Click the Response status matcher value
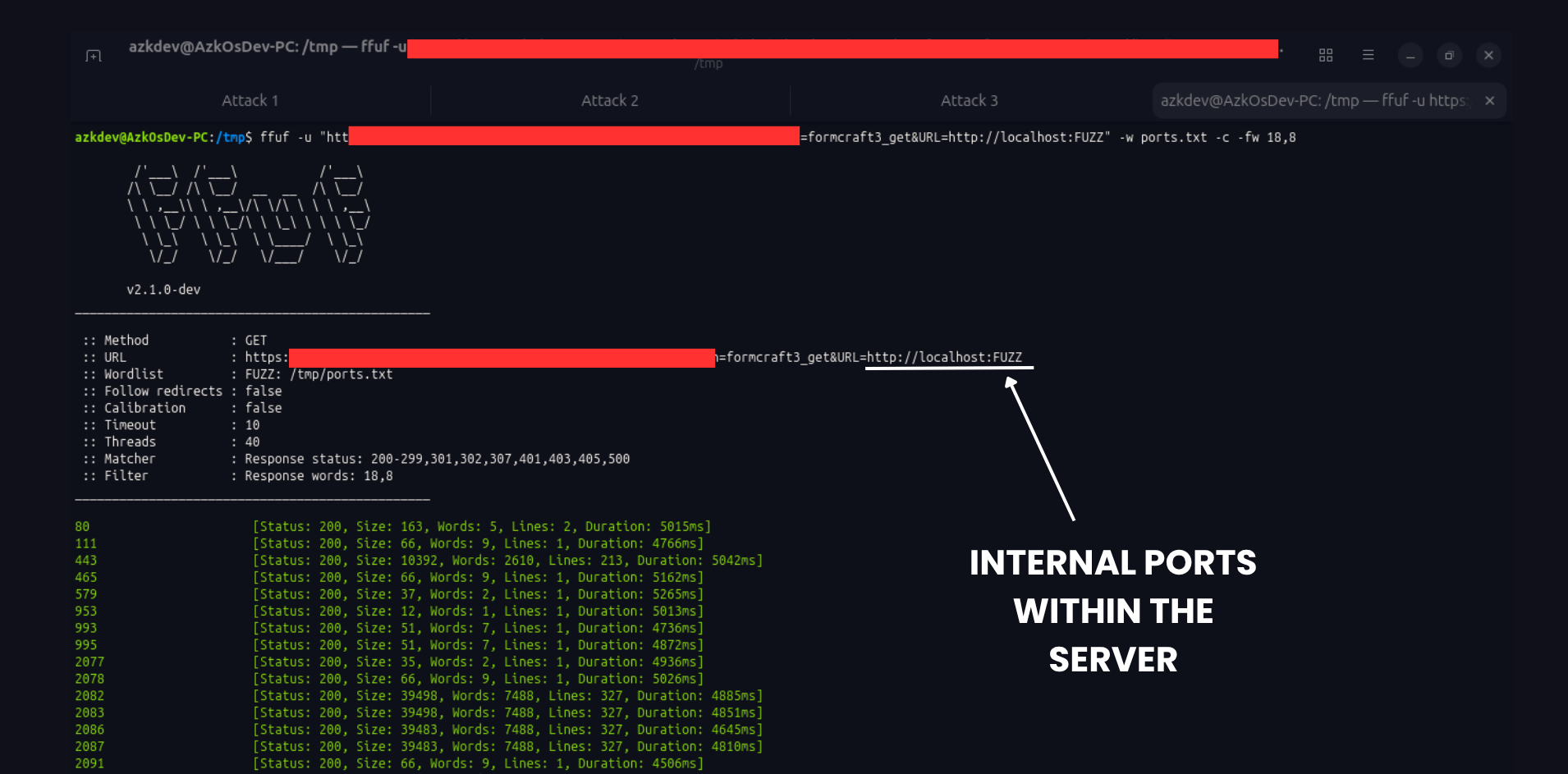Screen dimensions: 1568x774 pyautogui.click(x=437, y=459)
